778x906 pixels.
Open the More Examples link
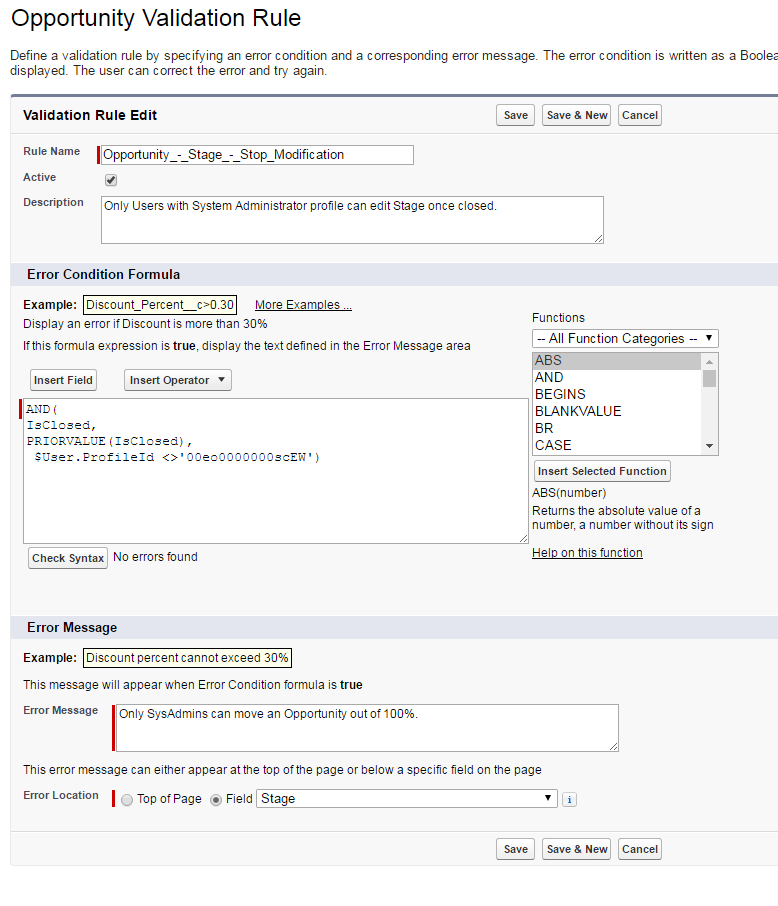click(x=303, y=305)
